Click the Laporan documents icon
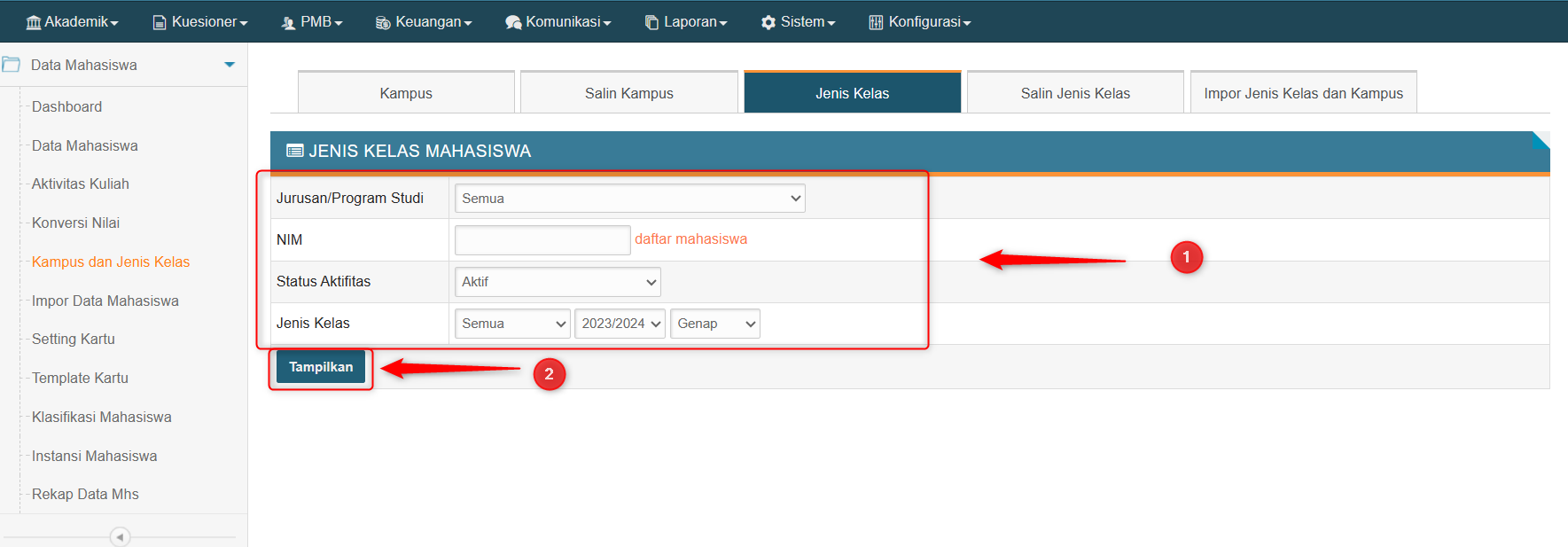The image size is (1568, 547). [651, 22]
